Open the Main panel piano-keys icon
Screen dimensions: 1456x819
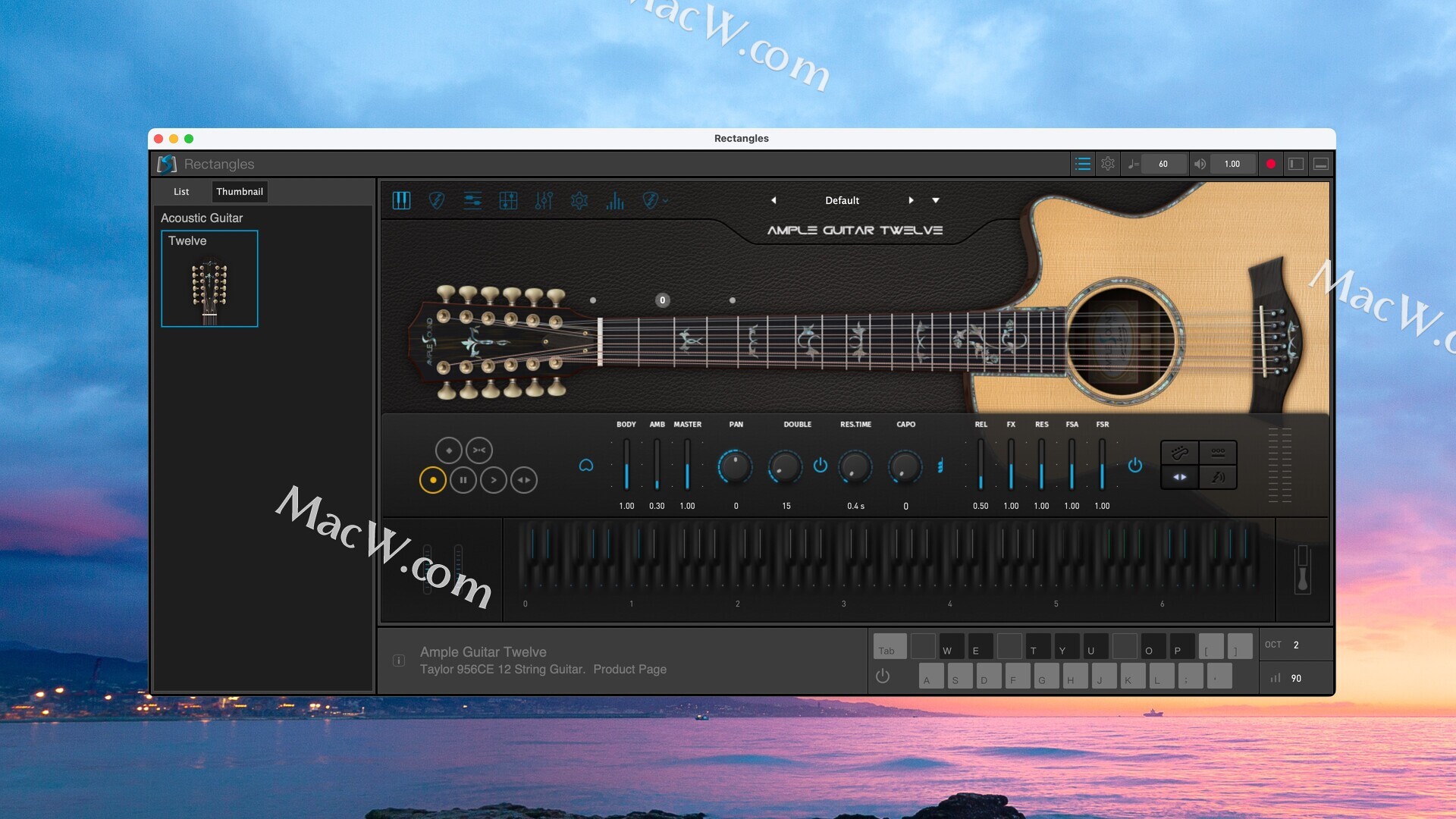(401, 200)
